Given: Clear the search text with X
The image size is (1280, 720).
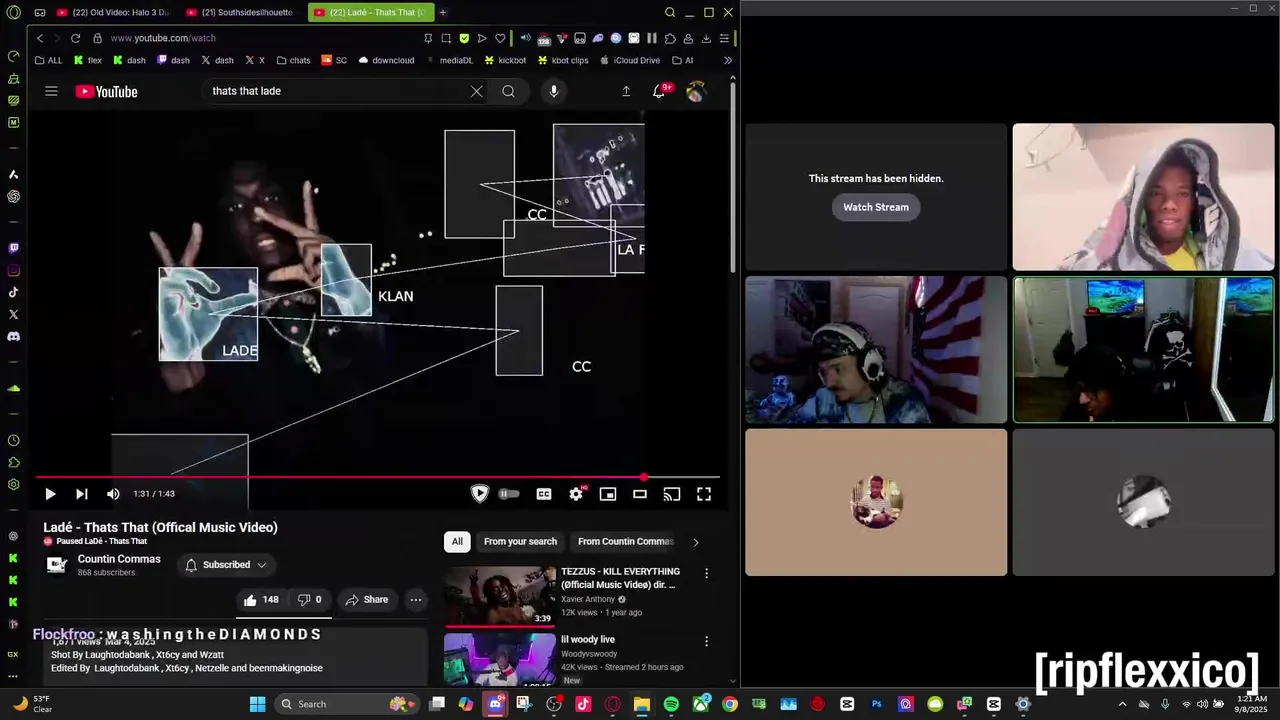Looking at the screenshot, I should coord(477,91).
